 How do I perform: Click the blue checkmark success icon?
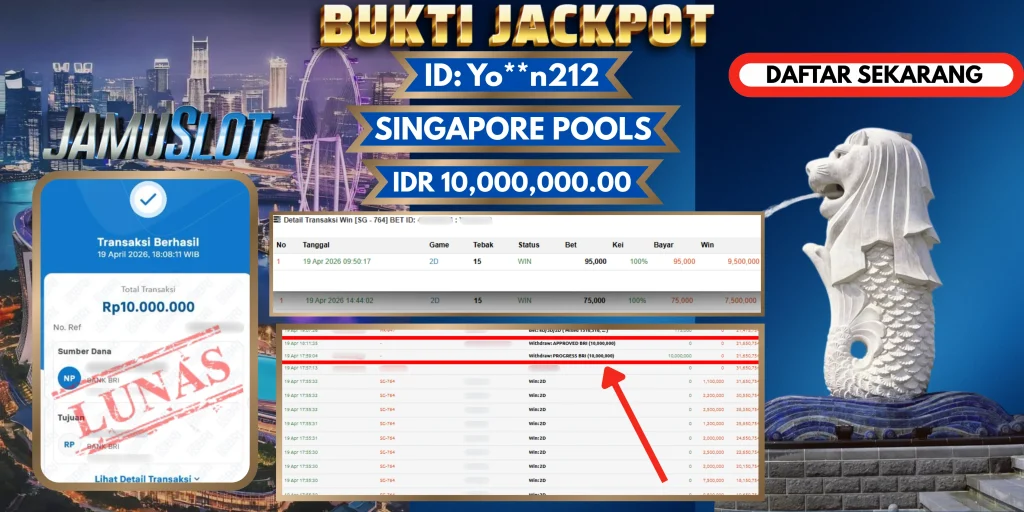tap(148, 200)
